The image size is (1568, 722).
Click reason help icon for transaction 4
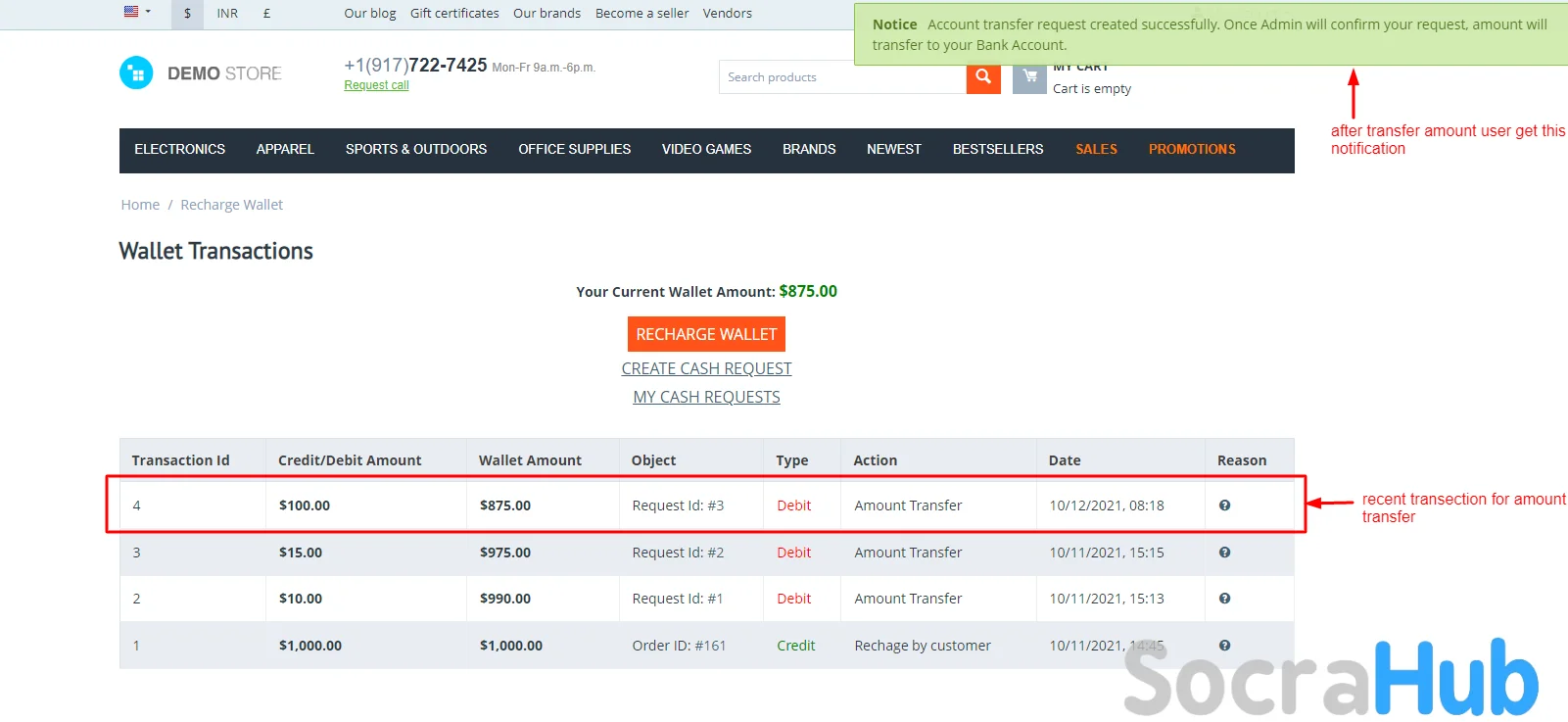click(1224, 505)
